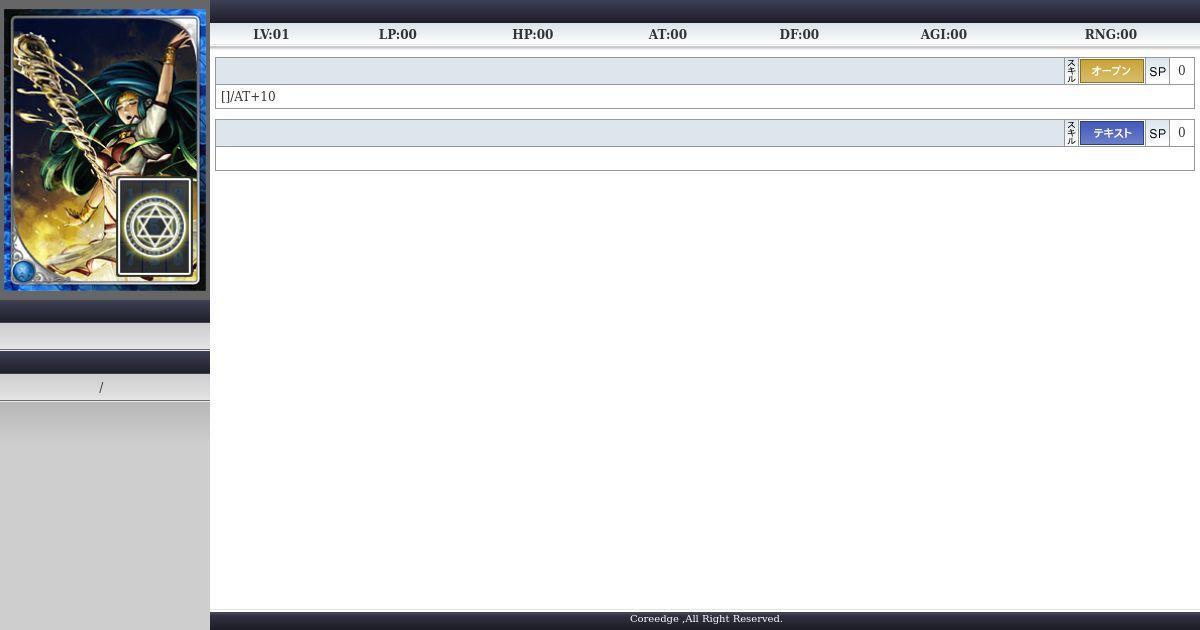Select the RNG:00 stat label
This screenshot has height=630, width=1200.
click(1110, 34)
